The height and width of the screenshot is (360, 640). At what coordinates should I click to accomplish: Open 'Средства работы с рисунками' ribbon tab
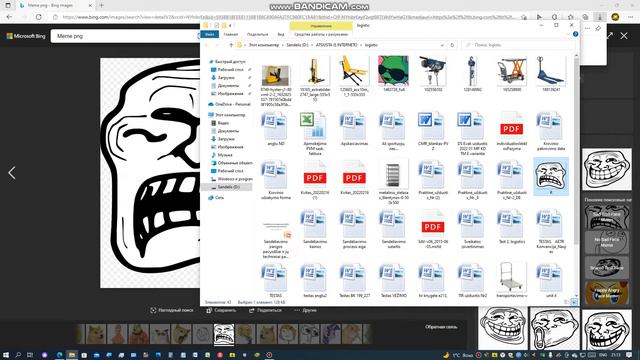point(321,34)
